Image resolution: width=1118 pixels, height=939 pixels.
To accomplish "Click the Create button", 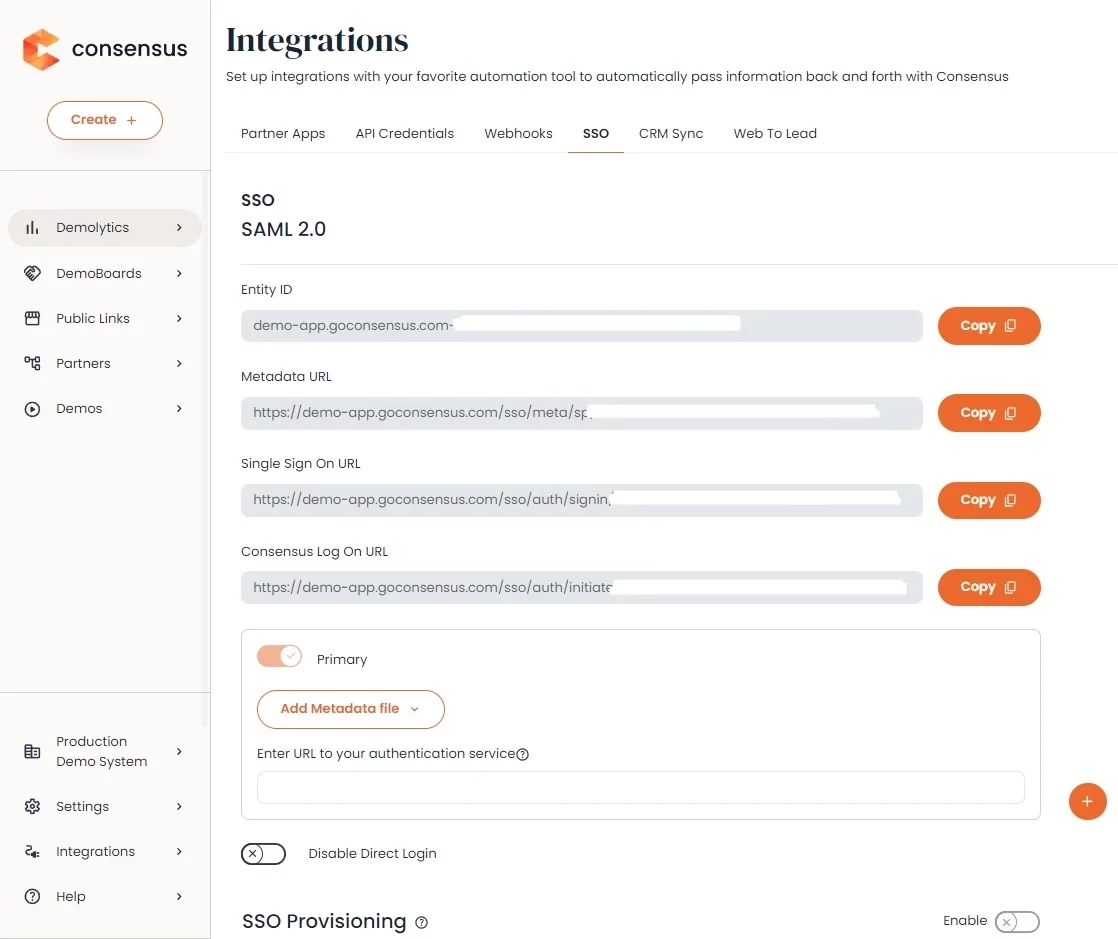I will pos(105,120).
